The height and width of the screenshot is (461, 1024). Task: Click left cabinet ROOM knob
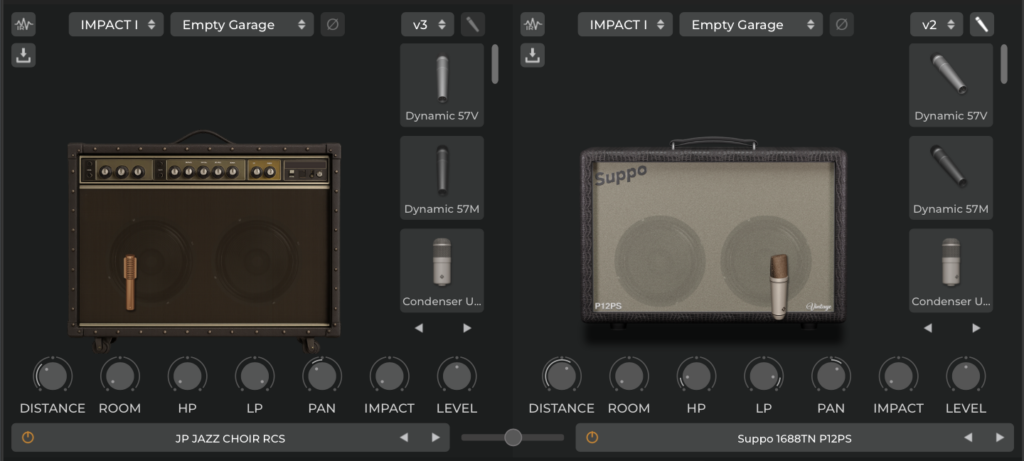(120, 376)
